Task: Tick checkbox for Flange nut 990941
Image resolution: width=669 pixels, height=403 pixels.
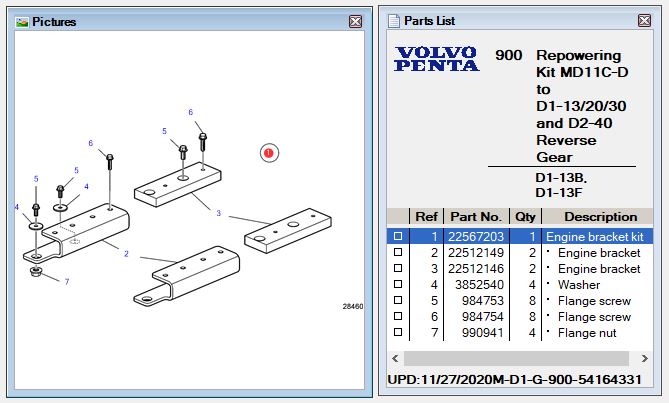Action: point(398,332)
